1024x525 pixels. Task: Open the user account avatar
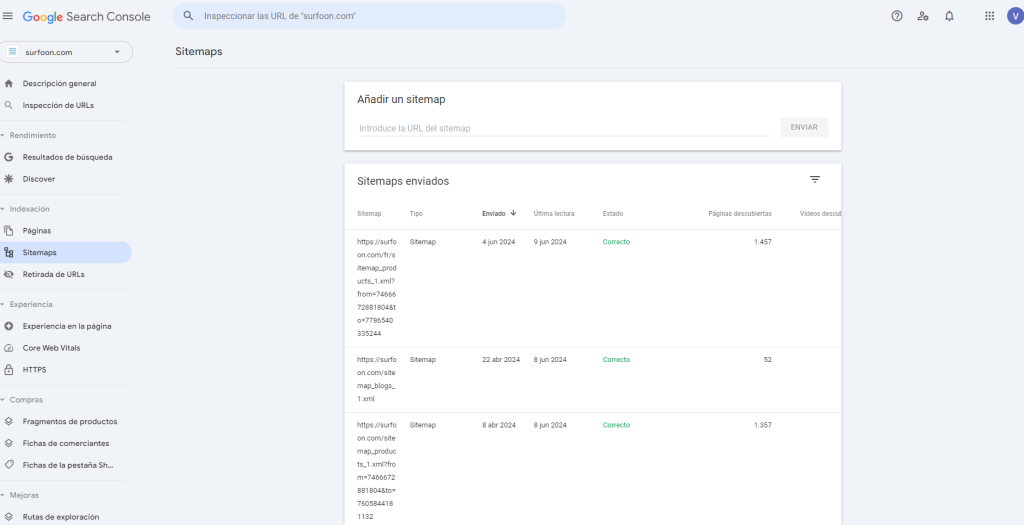click(x=1014, y=16)
